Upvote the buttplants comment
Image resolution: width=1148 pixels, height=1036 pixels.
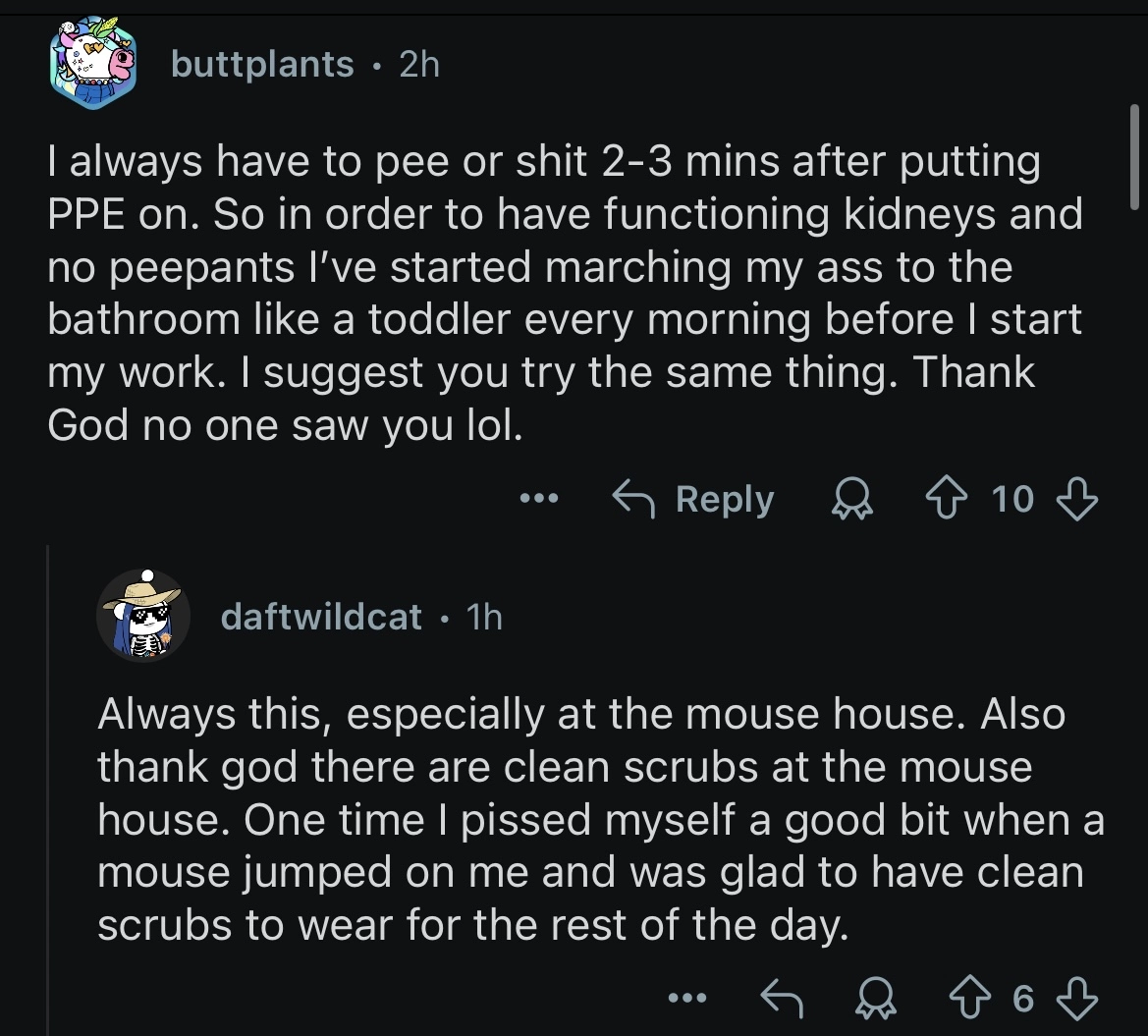click(x=947, y=498)
